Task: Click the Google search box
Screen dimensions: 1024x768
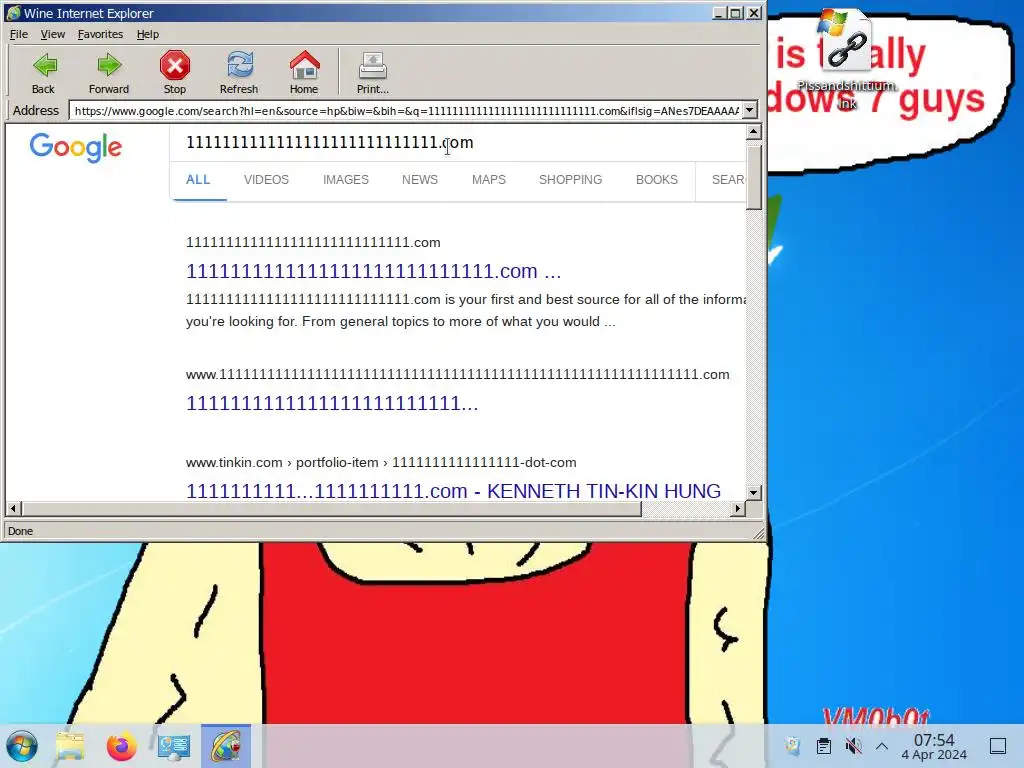Action: click(x=457, y=142)
